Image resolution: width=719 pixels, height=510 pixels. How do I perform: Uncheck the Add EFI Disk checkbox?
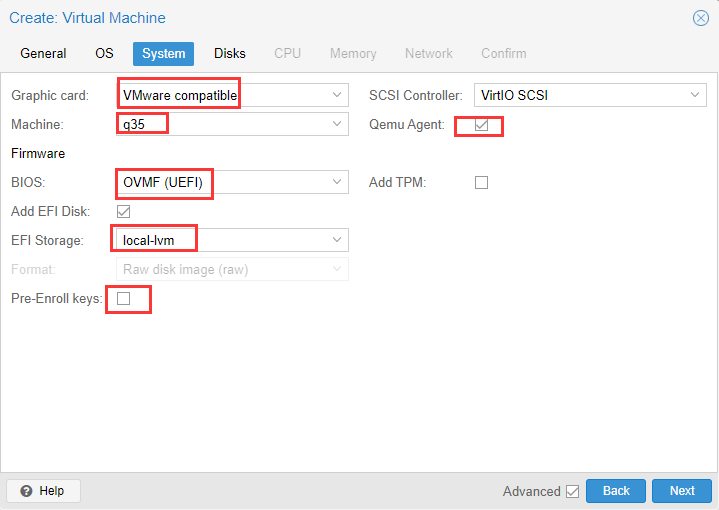point(123,211)
